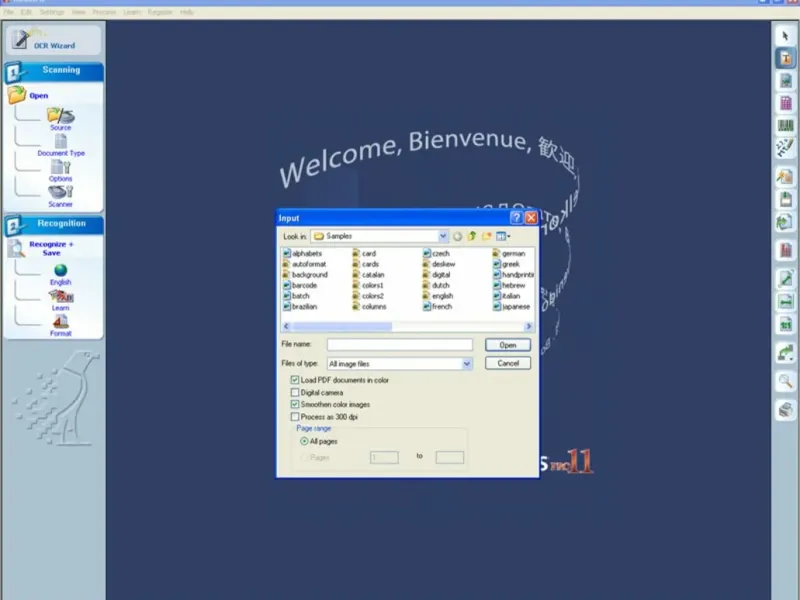This screenshot has width=800, height=600.
Task: Click the Cancel button in Input dialog
Action: [x=508, y=363]
